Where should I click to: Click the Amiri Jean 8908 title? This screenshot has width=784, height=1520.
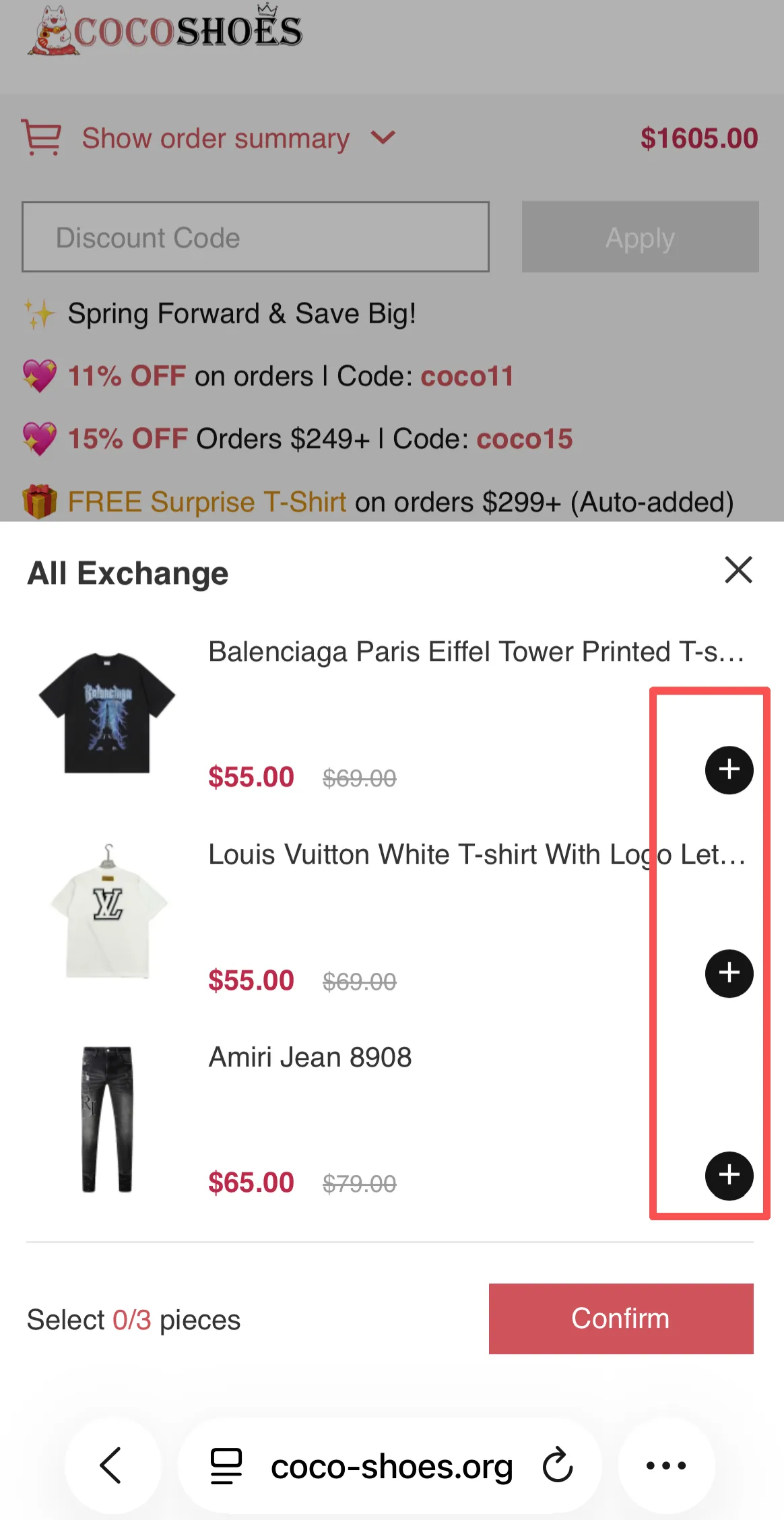pyautogui.click(x=310, y=1057)
